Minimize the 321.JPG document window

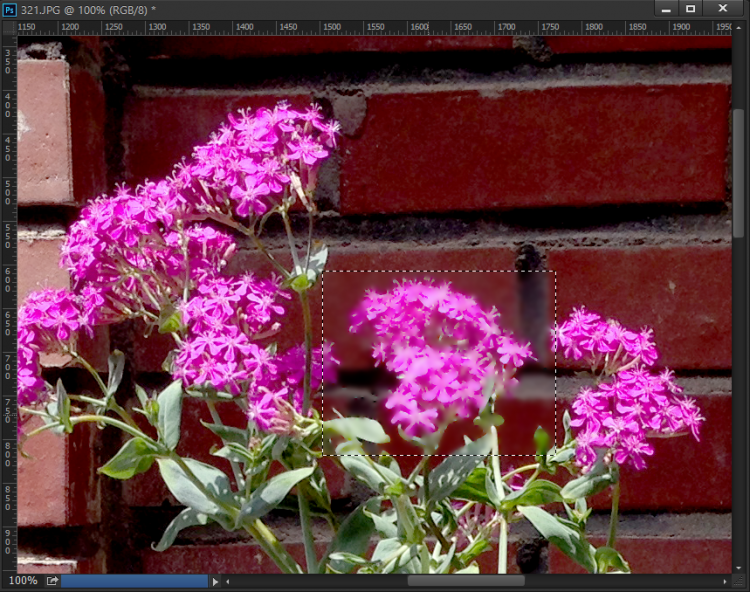click(x=665, y=9)
